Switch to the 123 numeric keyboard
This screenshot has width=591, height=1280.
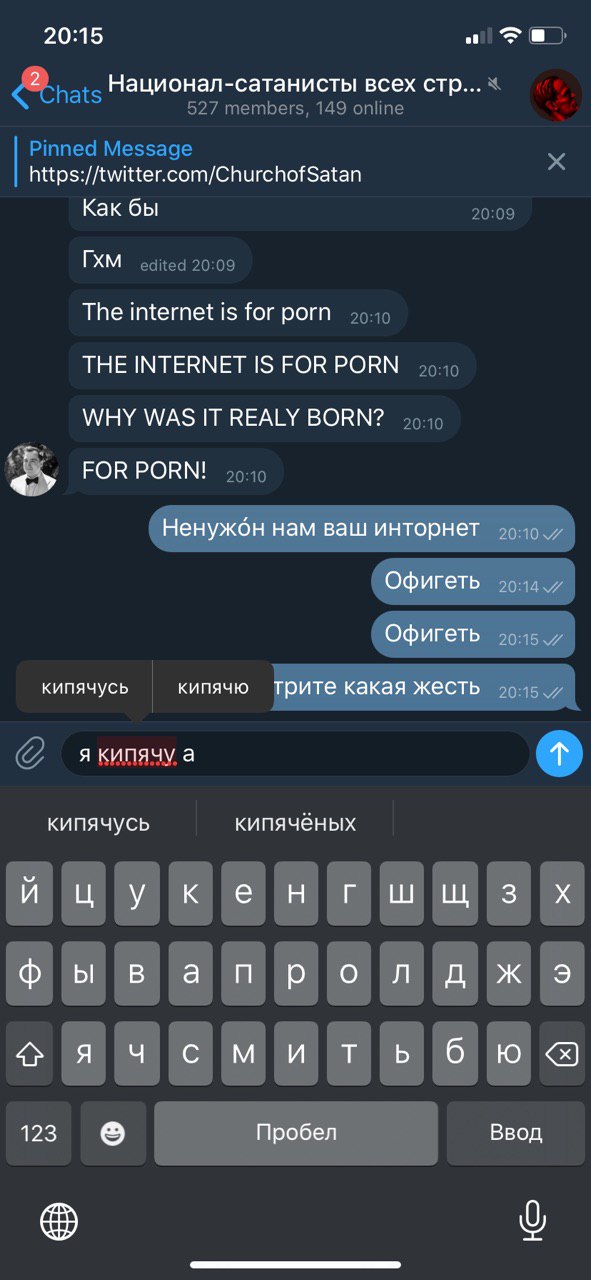point(38,1133)
